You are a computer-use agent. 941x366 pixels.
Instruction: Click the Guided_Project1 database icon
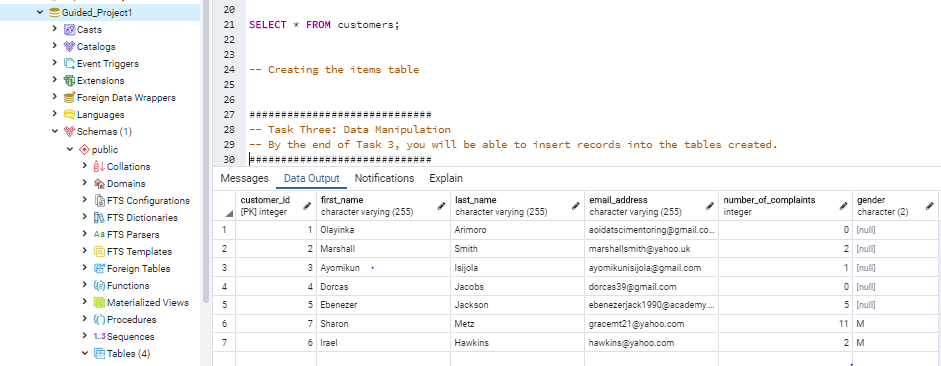coord(54,13)
